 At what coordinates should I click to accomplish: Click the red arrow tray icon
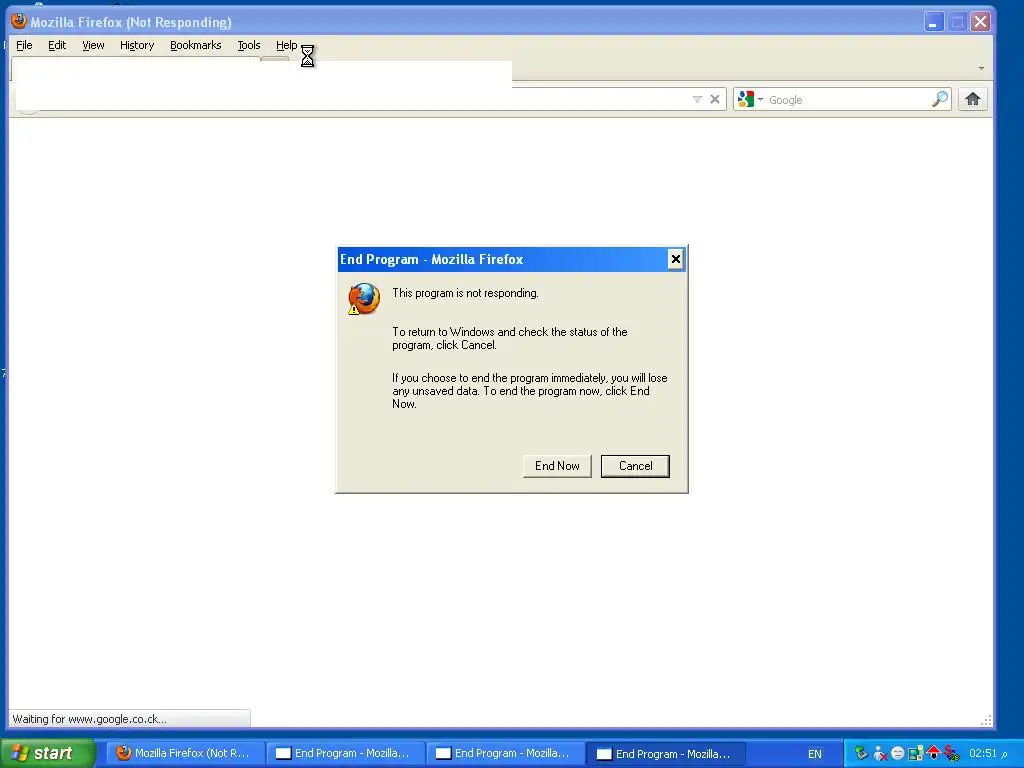pos(934,753)
